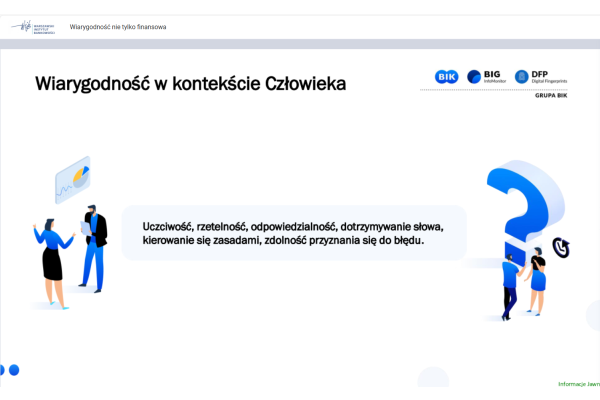Click the Warszawski Instytut Bankowości logo
This screenshot has height=400, width=600.
click(33, 26)
